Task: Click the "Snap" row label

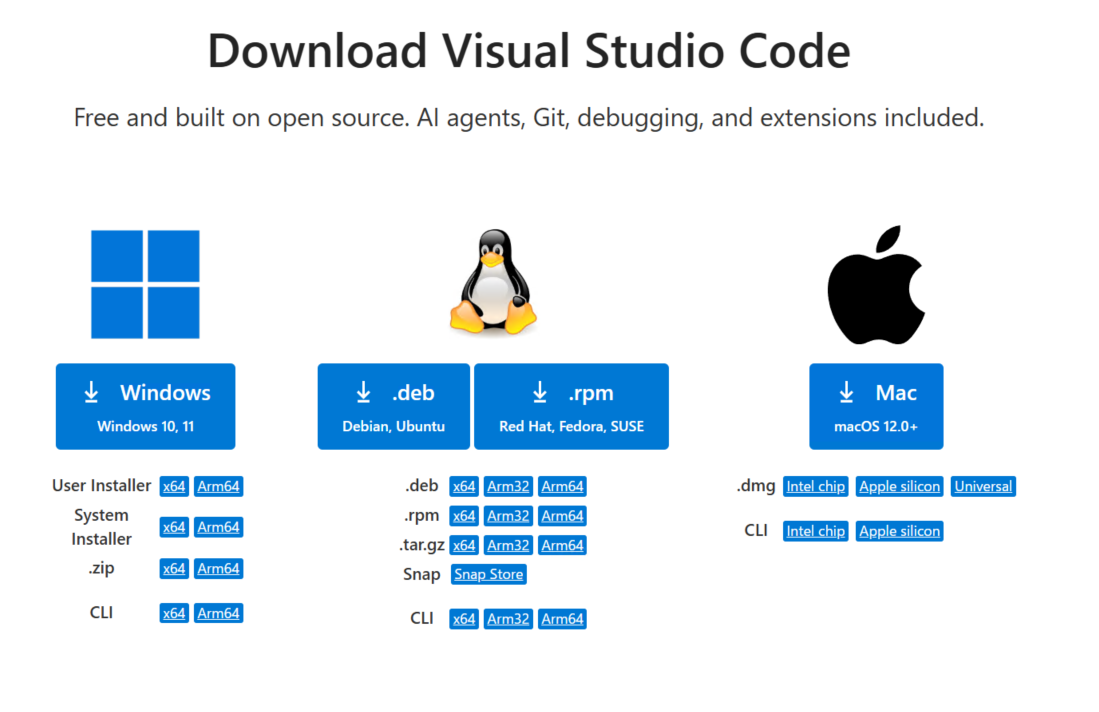Action: click(x=421, y=575)
